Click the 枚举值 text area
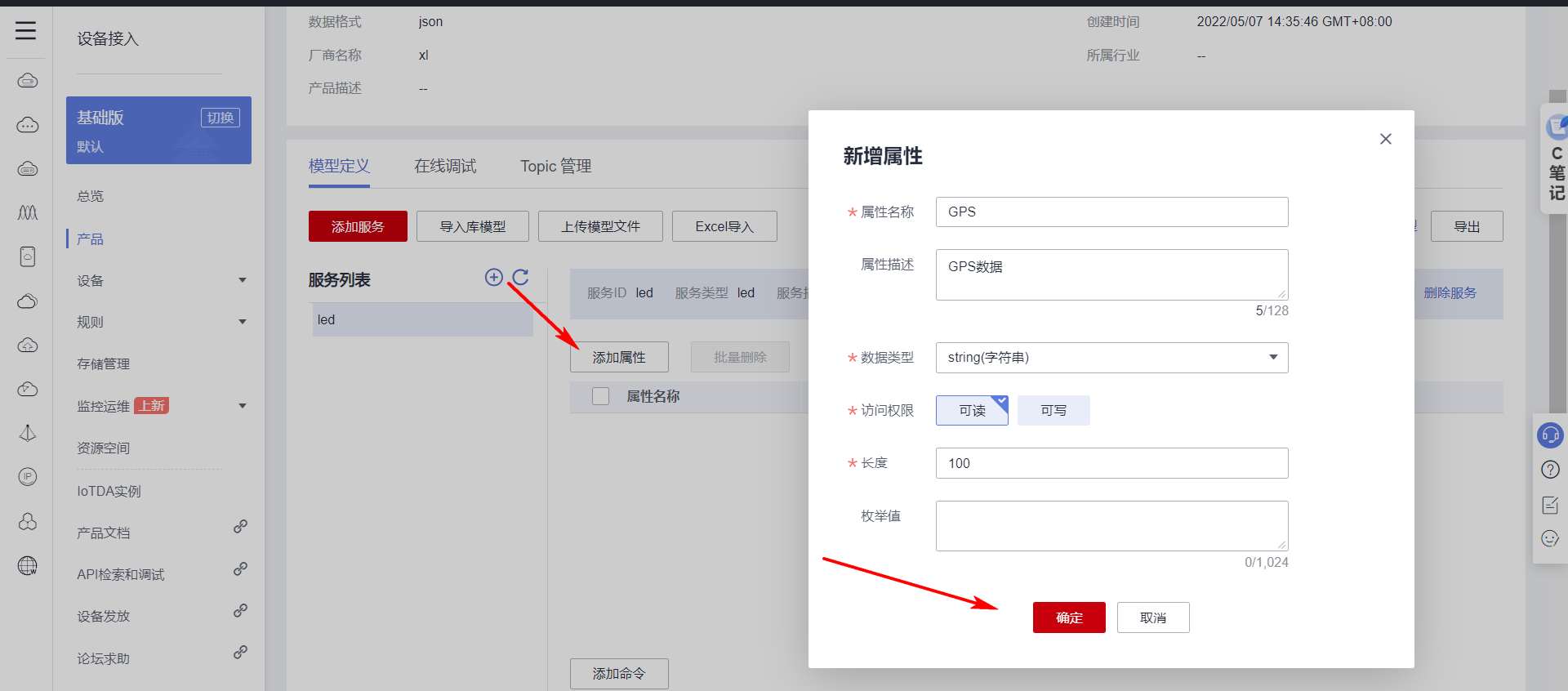Viewport: 1568px width, 691px height. pos(1111,526)
